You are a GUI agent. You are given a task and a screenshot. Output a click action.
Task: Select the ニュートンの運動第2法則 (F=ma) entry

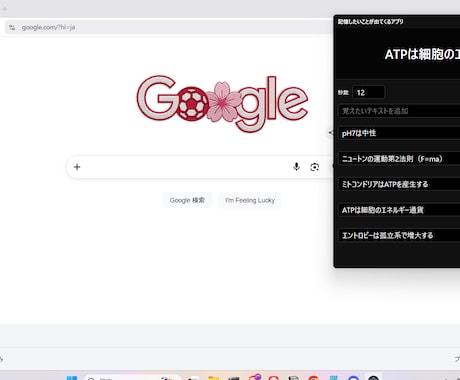(399, 159)
